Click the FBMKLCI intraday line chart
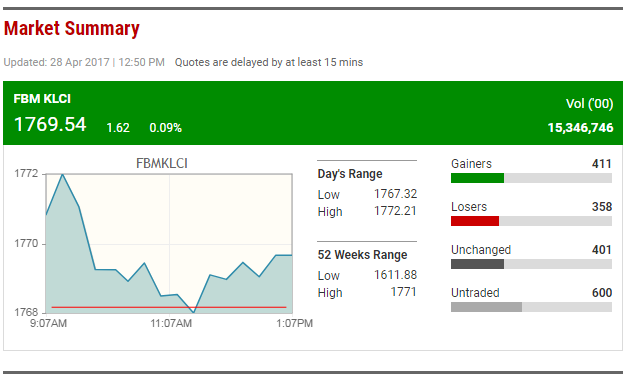 169,244
